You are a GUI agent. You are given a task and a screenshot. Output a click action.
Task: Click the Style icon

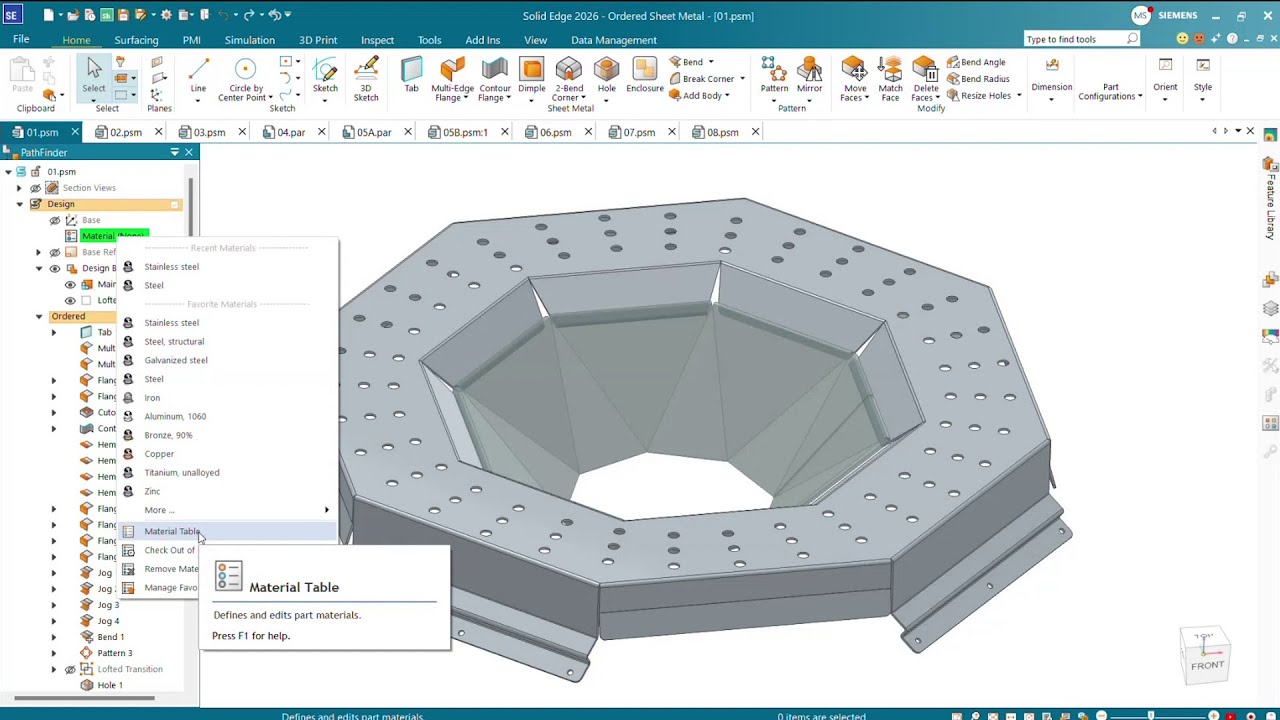coord(1203,66)
